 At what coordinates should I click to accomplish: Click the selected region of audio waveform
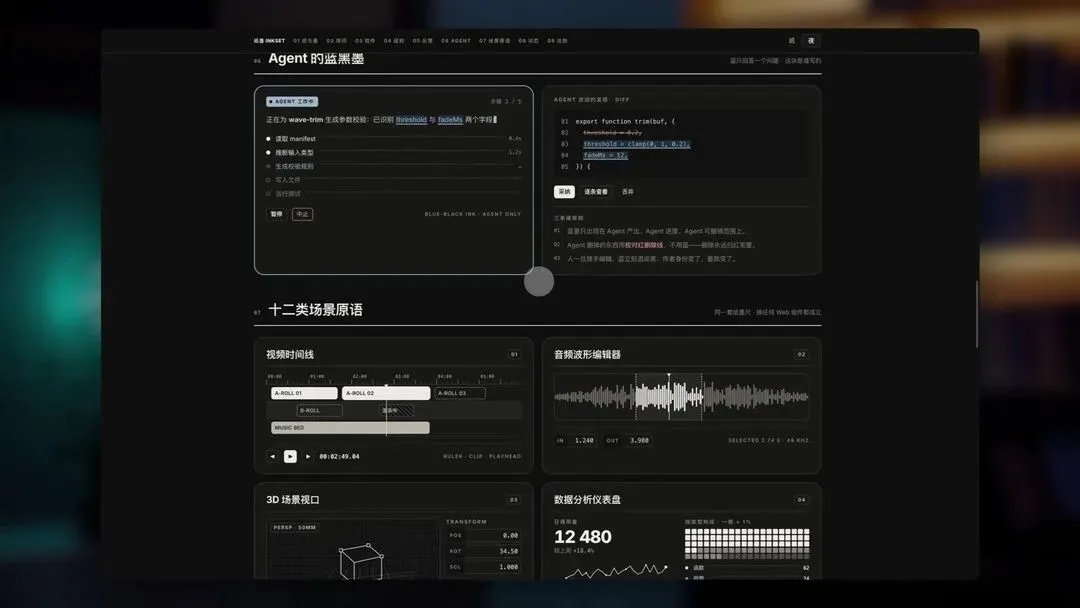click(668, 397)
